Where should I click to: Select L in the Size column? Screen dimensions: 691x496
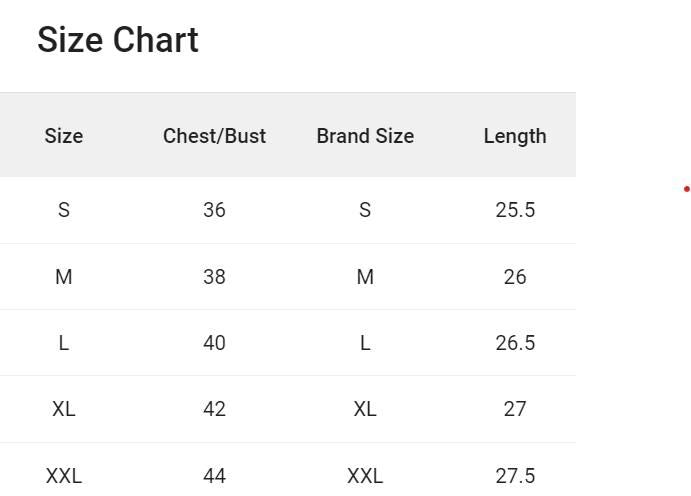point(64,343)
